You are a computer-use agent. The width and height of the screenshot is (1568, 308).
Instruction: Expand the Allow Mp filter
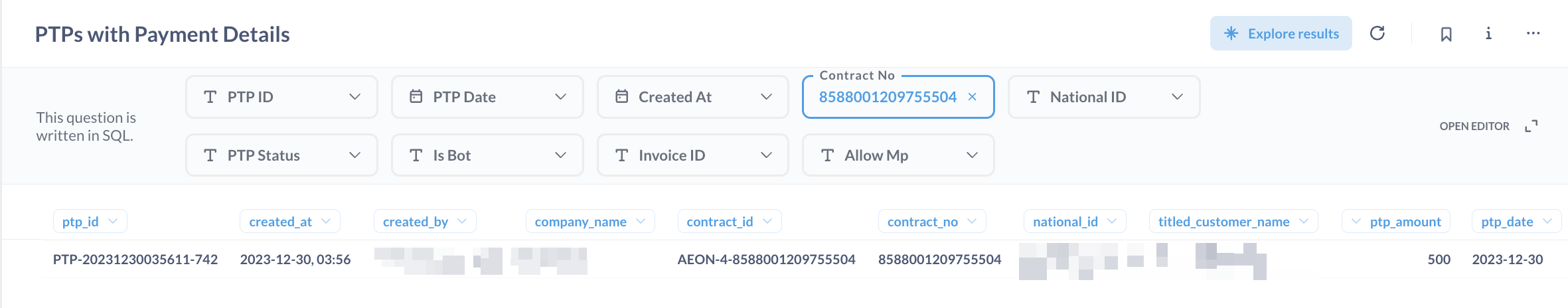(898, 155)
